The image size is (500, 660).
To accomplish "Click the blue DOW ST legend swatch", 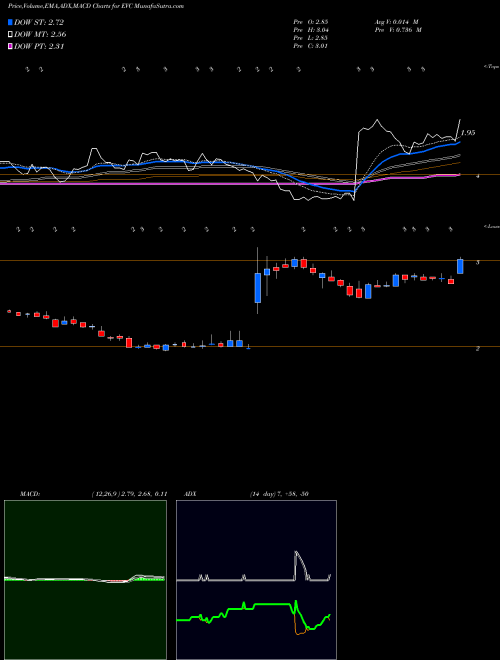I will tap(10, 22).
